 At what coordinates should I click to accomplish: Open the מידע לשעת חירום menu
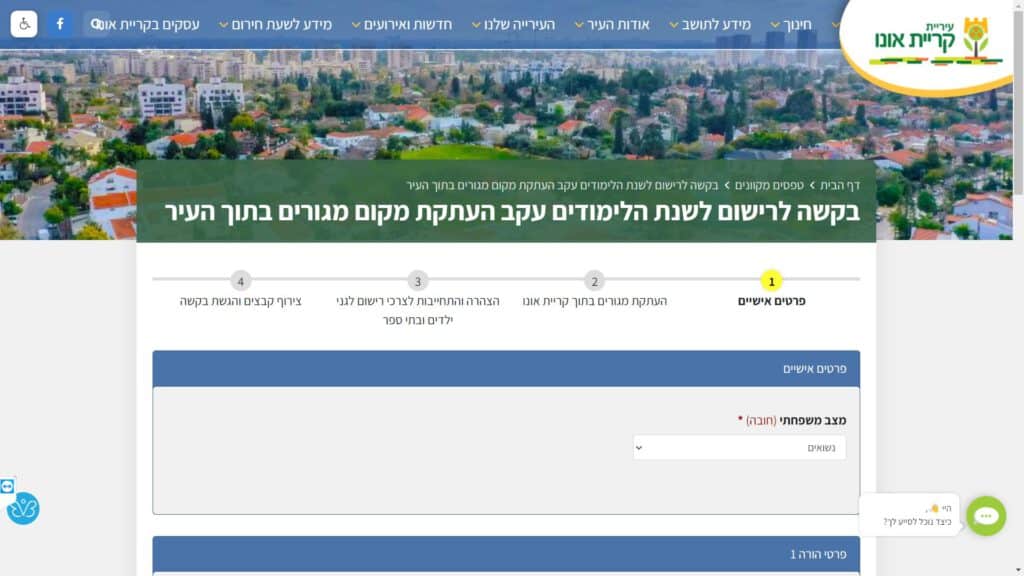(278, 24)
